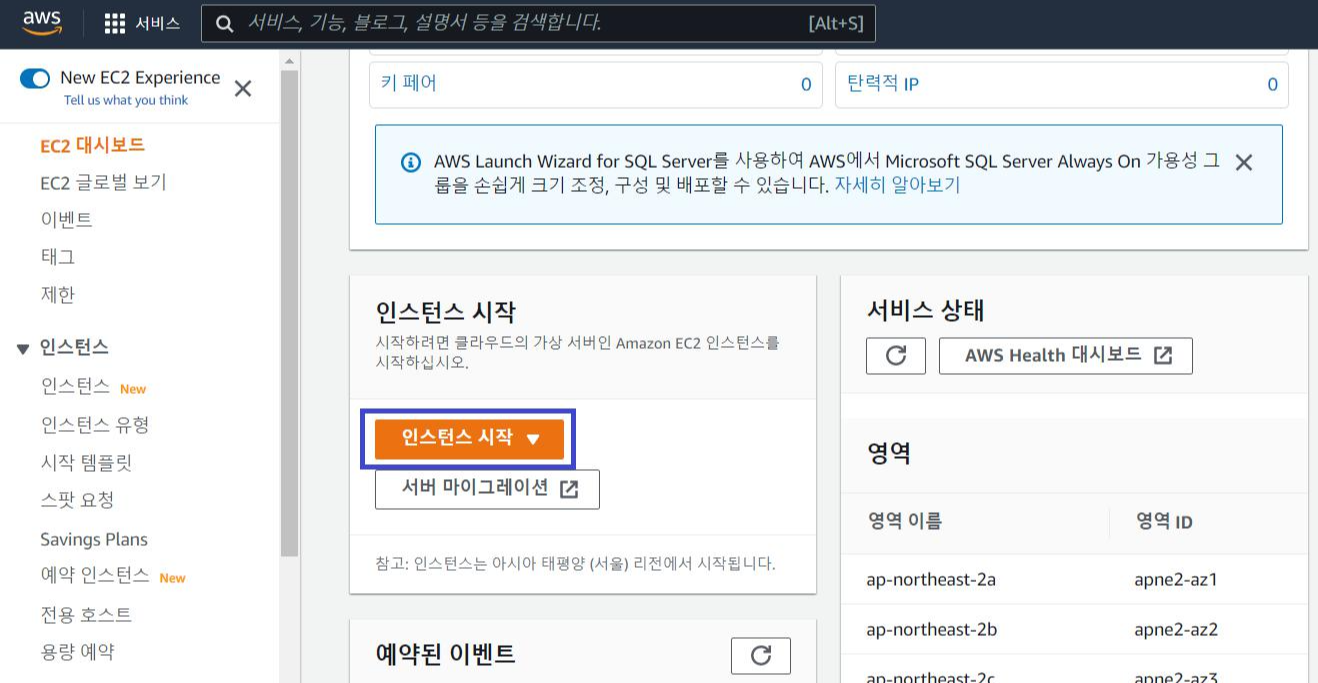Go to 태그 in the sidebar
The width and height of the screenshot is (1318, 683).
click(x=58, y=257)
